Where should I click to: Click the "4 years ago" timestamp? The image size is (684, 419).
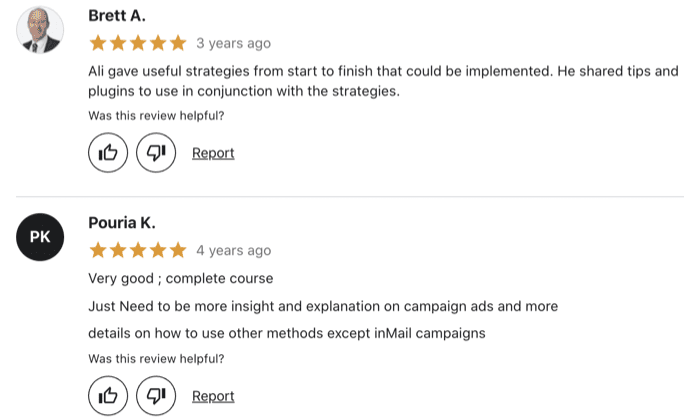coord(233,250)
